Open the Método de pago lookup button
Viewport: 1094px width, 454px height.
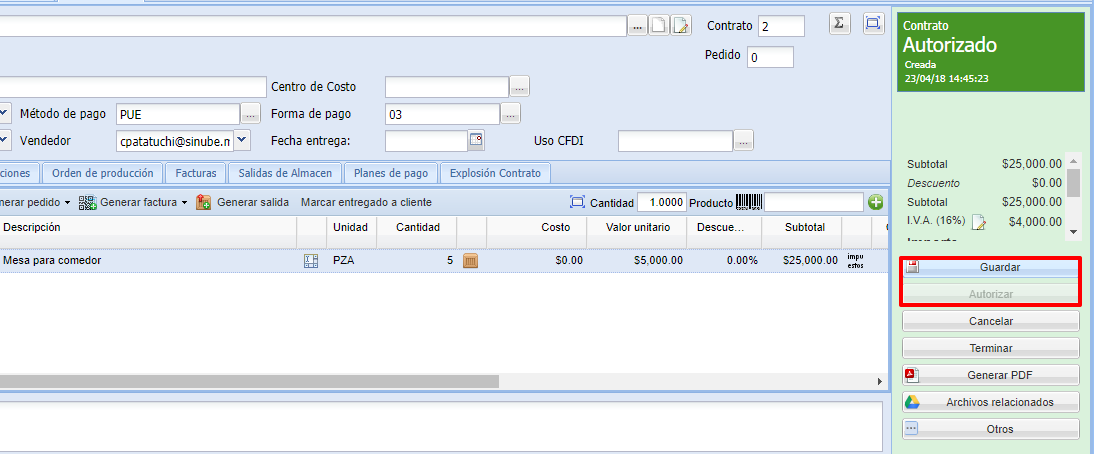click(250, 114)
